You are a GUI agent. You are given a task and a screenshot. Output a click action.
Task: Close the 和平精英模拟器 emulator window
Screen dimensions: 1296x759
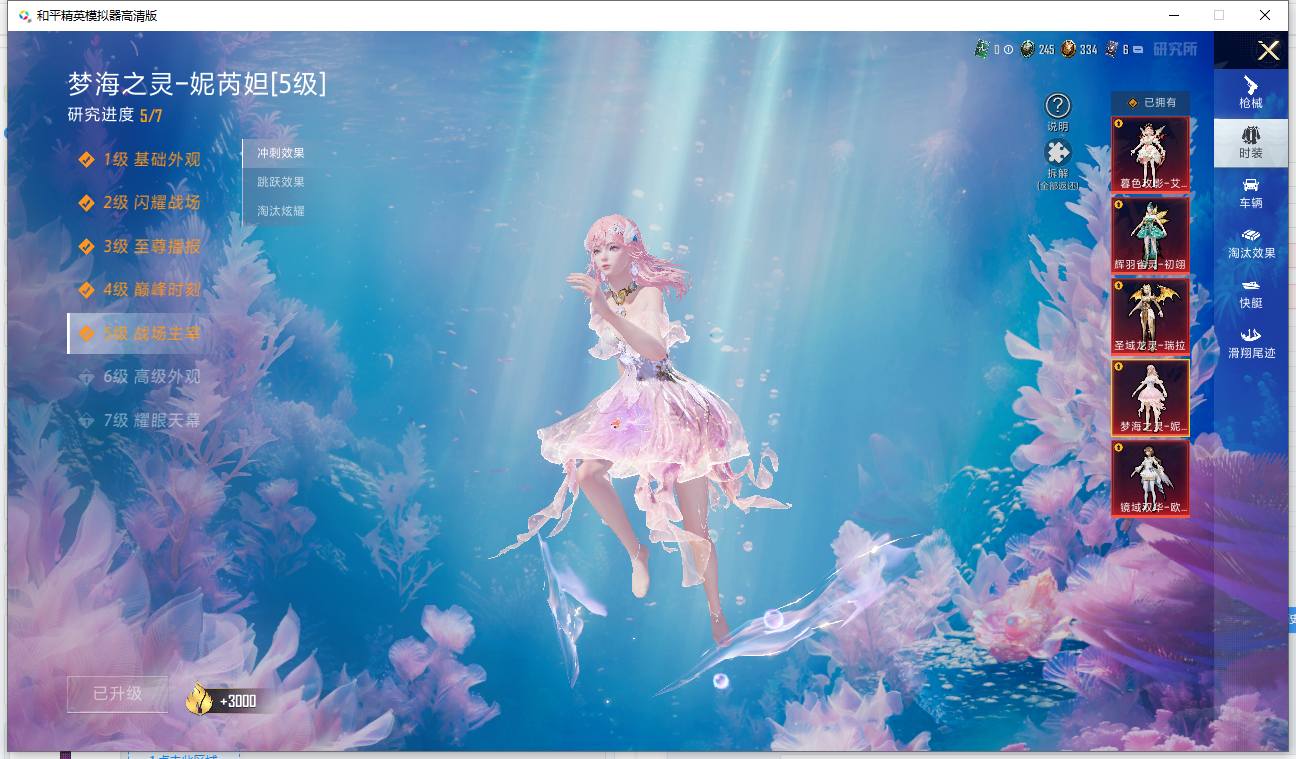click(x=1265, y=15)
